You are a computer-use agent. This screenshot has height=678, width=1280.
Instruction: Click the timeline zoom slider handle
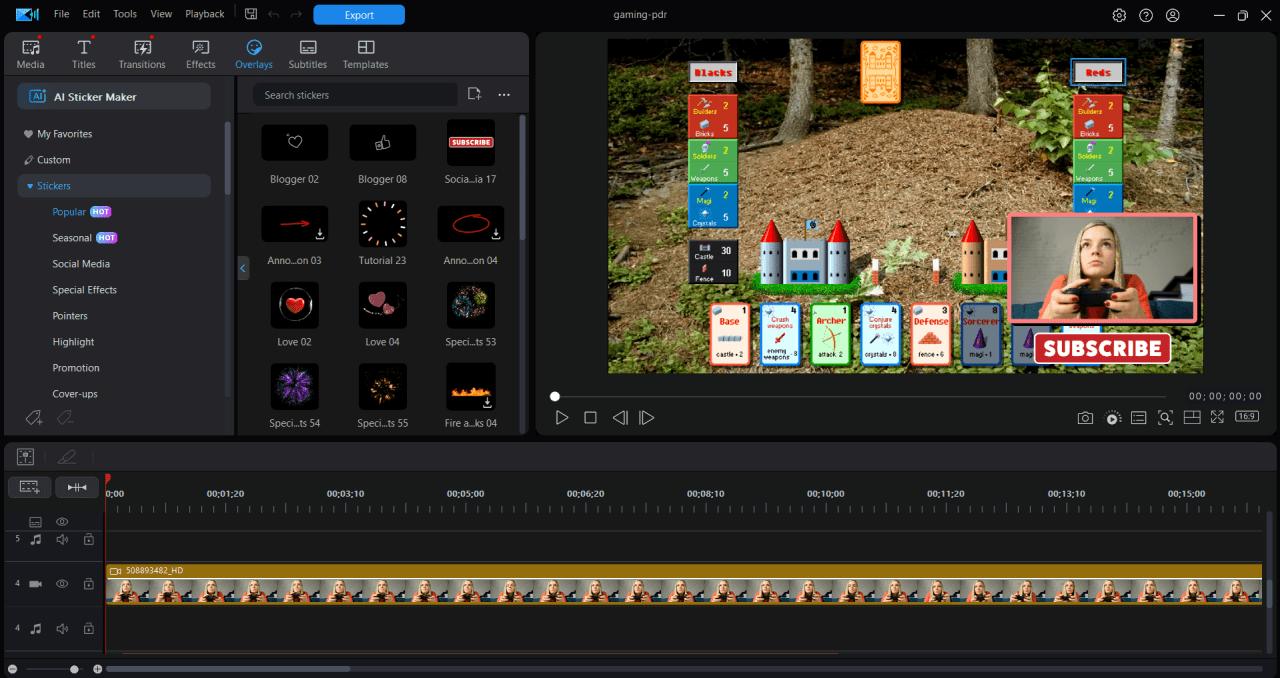click(74, 669)
